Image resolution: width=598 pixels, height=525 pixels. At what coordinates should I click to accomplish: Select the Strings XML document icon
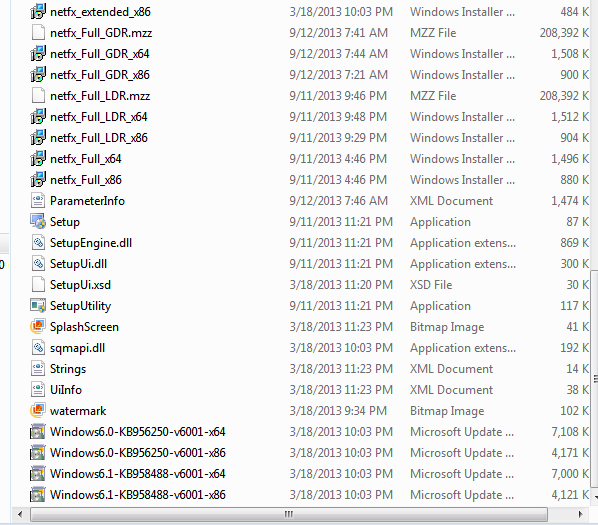tap(38, 368)
